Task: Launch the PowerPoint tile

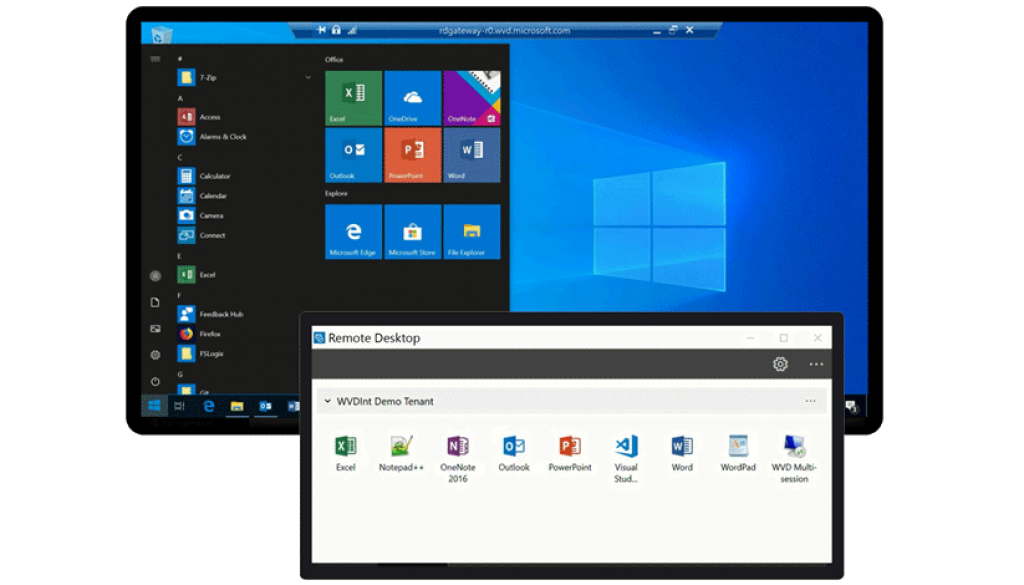Action: pyautogui.click(x=412, y=155)
